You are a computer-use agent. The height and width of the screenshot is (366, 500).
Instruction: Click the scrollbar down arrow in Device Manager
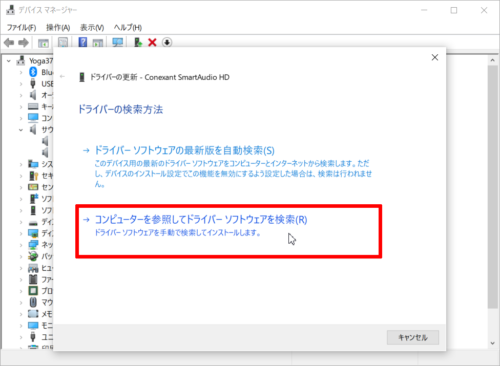tap(492, 343)
